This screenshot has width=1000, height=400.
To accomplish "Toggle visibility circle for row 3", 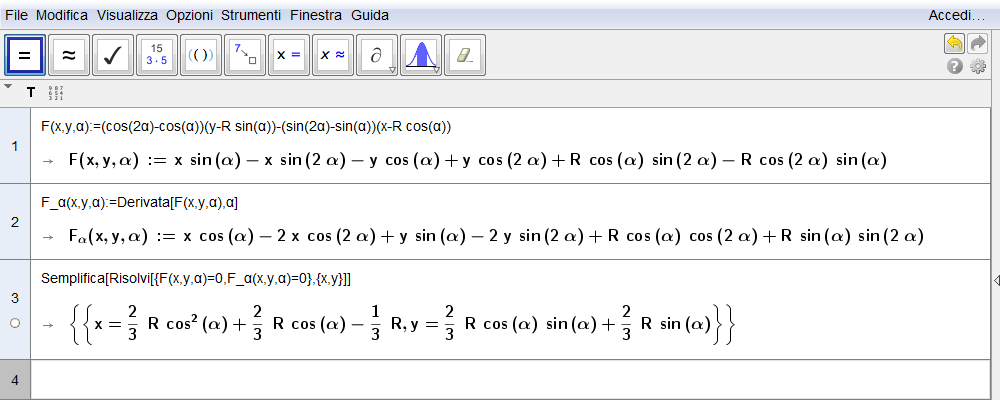I will tap(15, 323).
